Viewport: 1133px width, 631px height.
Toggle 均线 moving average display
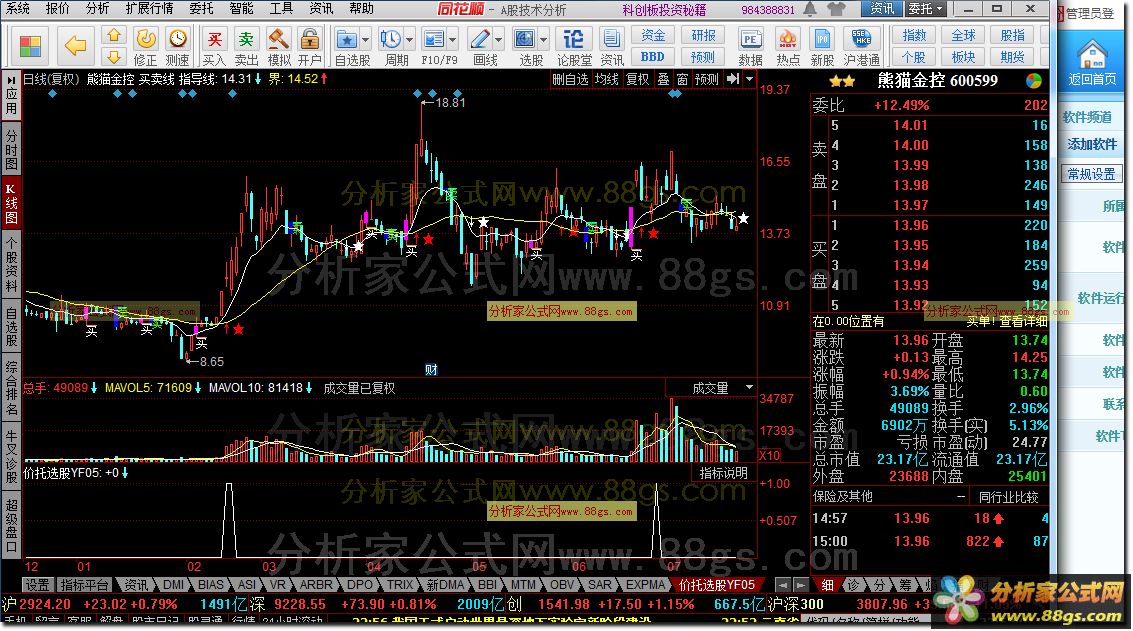click(x=606, y=79)
